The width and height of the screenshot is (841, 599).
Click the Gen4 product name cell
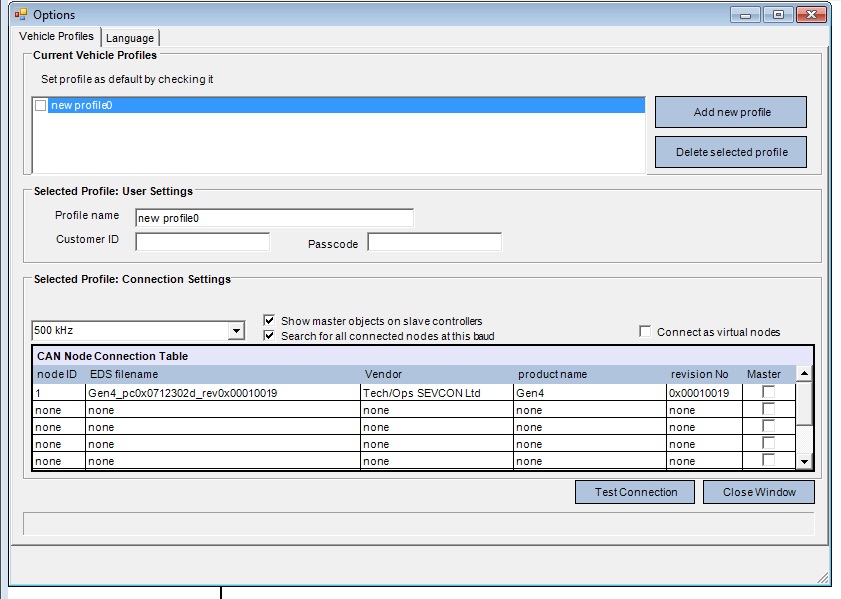point(589,393)
